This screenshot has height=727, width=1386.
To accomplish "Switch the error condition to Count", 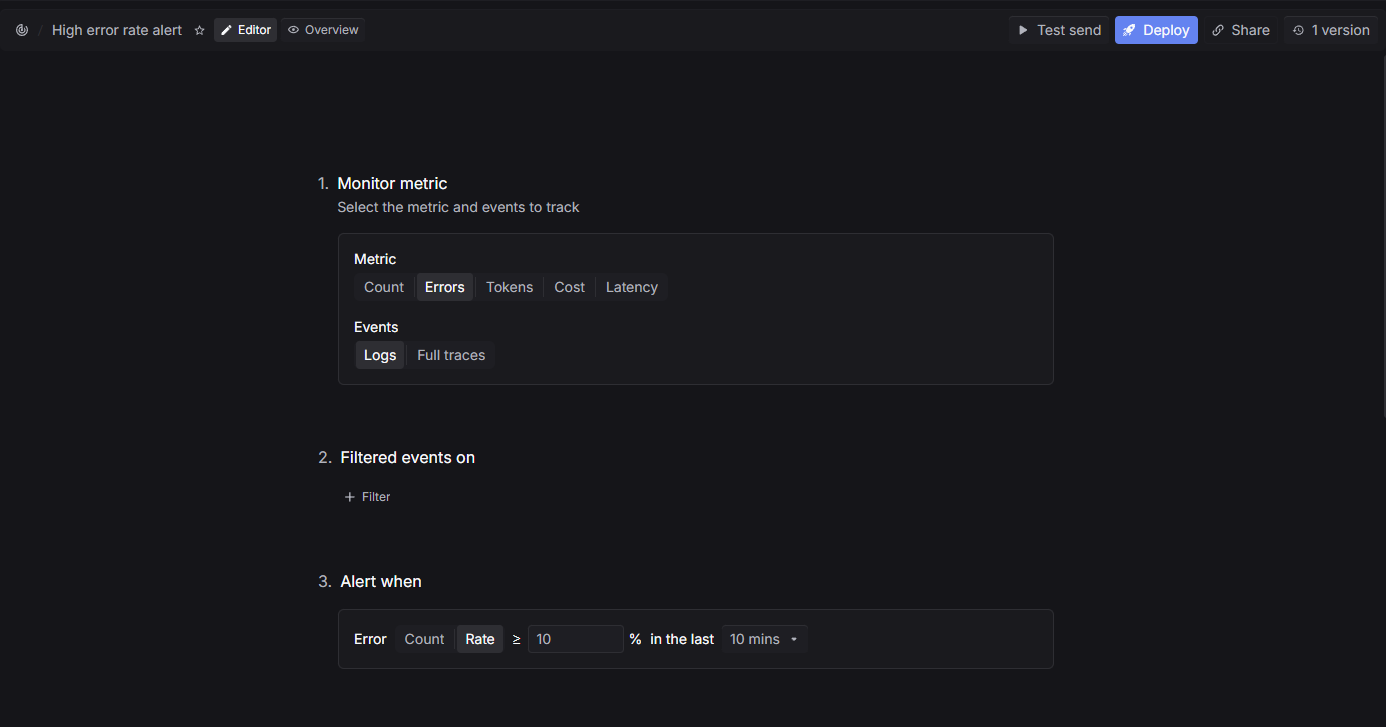I will [424, 639].
